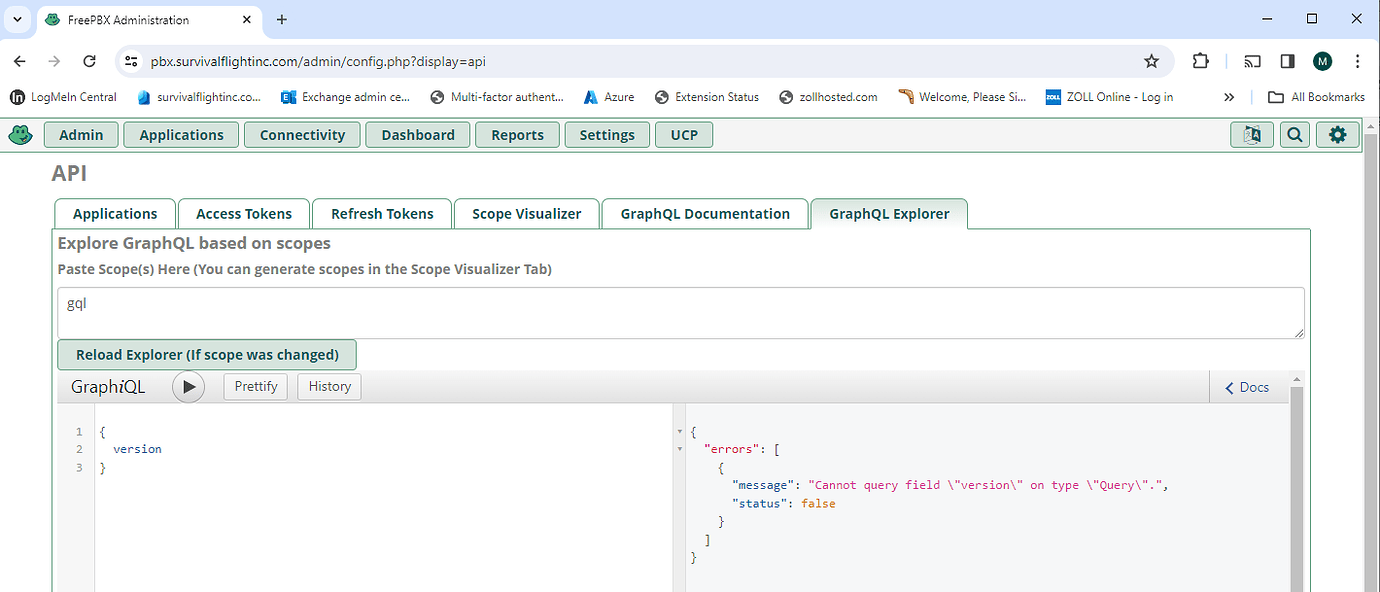The image size is (1380, 592).
Task: View site information icon in address bar
Action: (130, 61)
